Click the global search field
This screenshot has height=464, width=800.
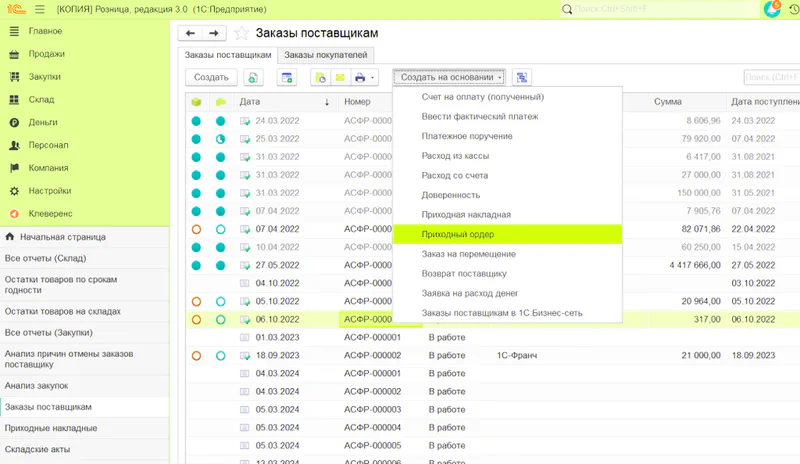(665, 10)
